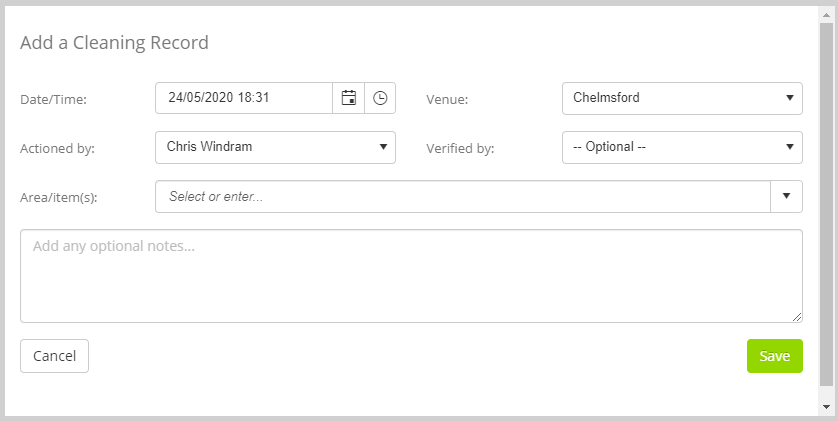Image resolution: width=838 pixels, height=421 pixels.
Task: Click the Venue label
Action: pyautogui.click(x=447, y=99)
